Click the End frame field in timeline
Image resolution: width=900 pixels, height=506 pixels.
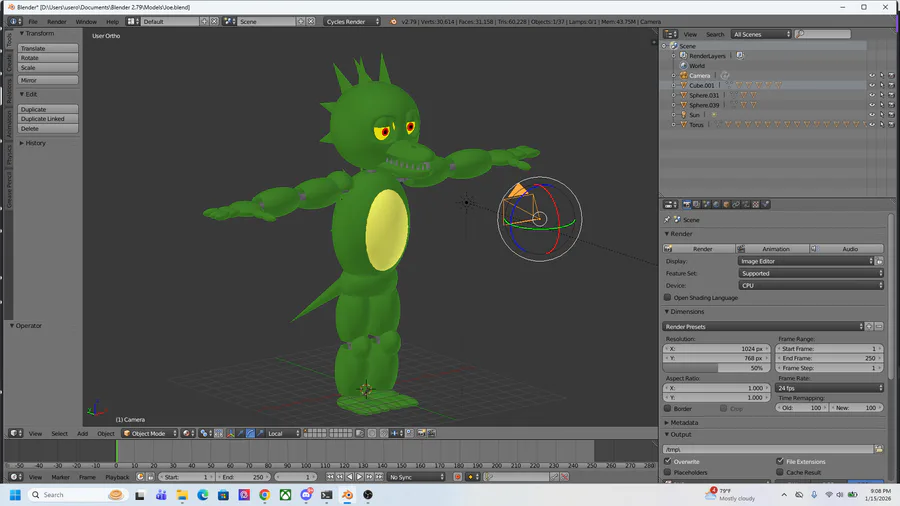(241, 477)
